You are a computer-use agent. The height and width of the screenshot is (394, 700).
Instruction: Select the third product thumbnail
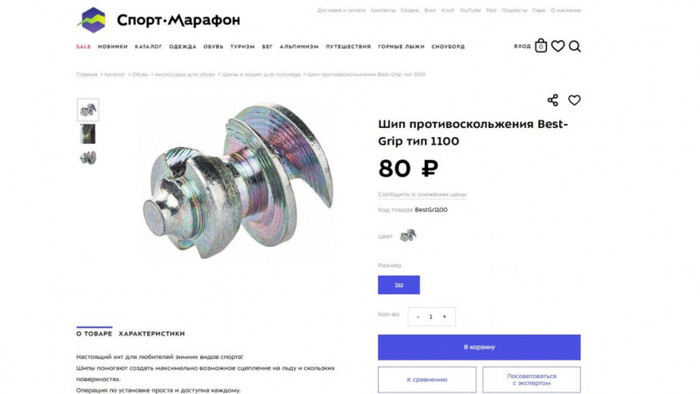[x=88, y=158]
